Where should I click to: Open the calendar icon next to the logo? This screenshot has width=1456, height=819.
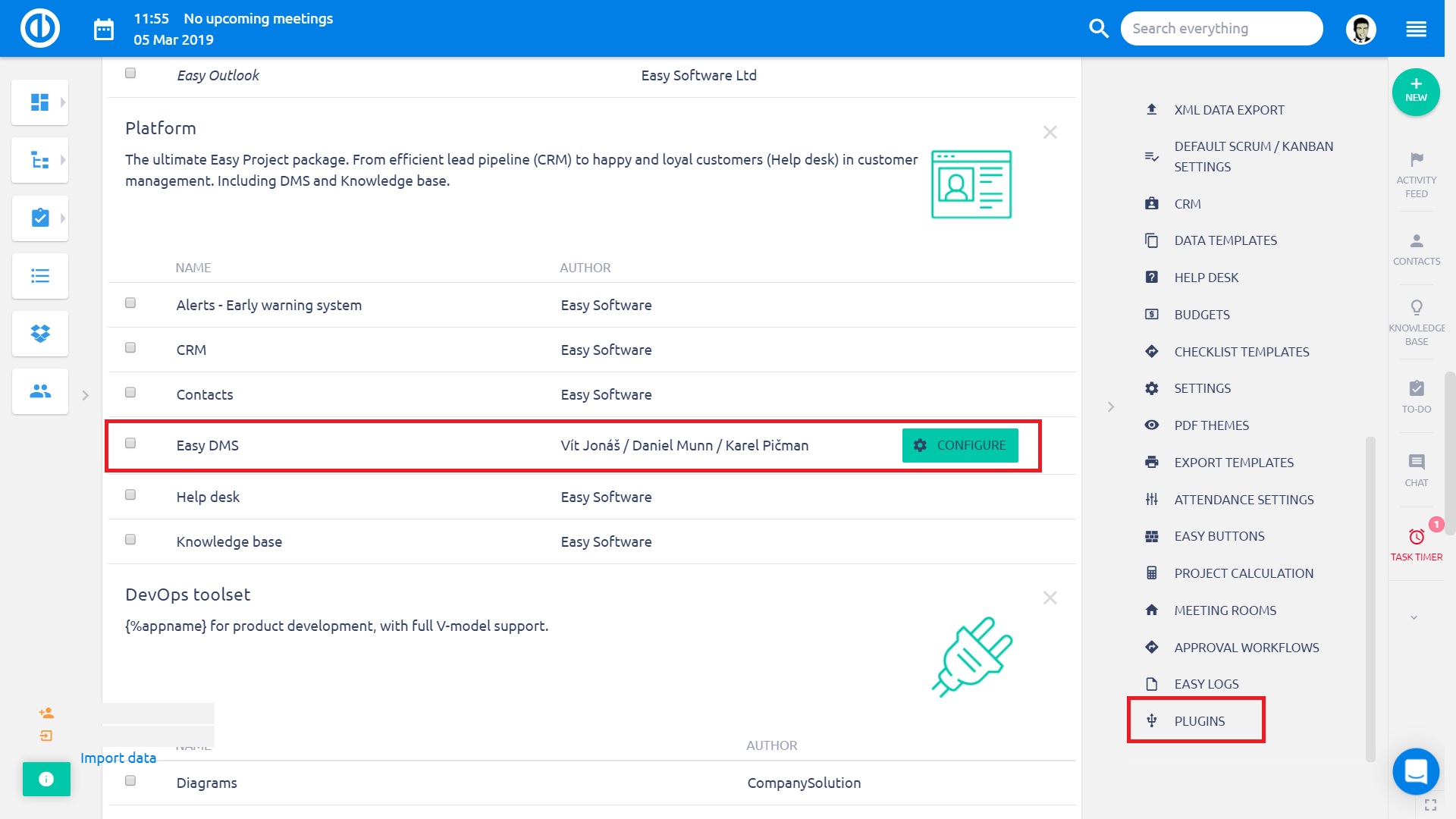(103, 28)
